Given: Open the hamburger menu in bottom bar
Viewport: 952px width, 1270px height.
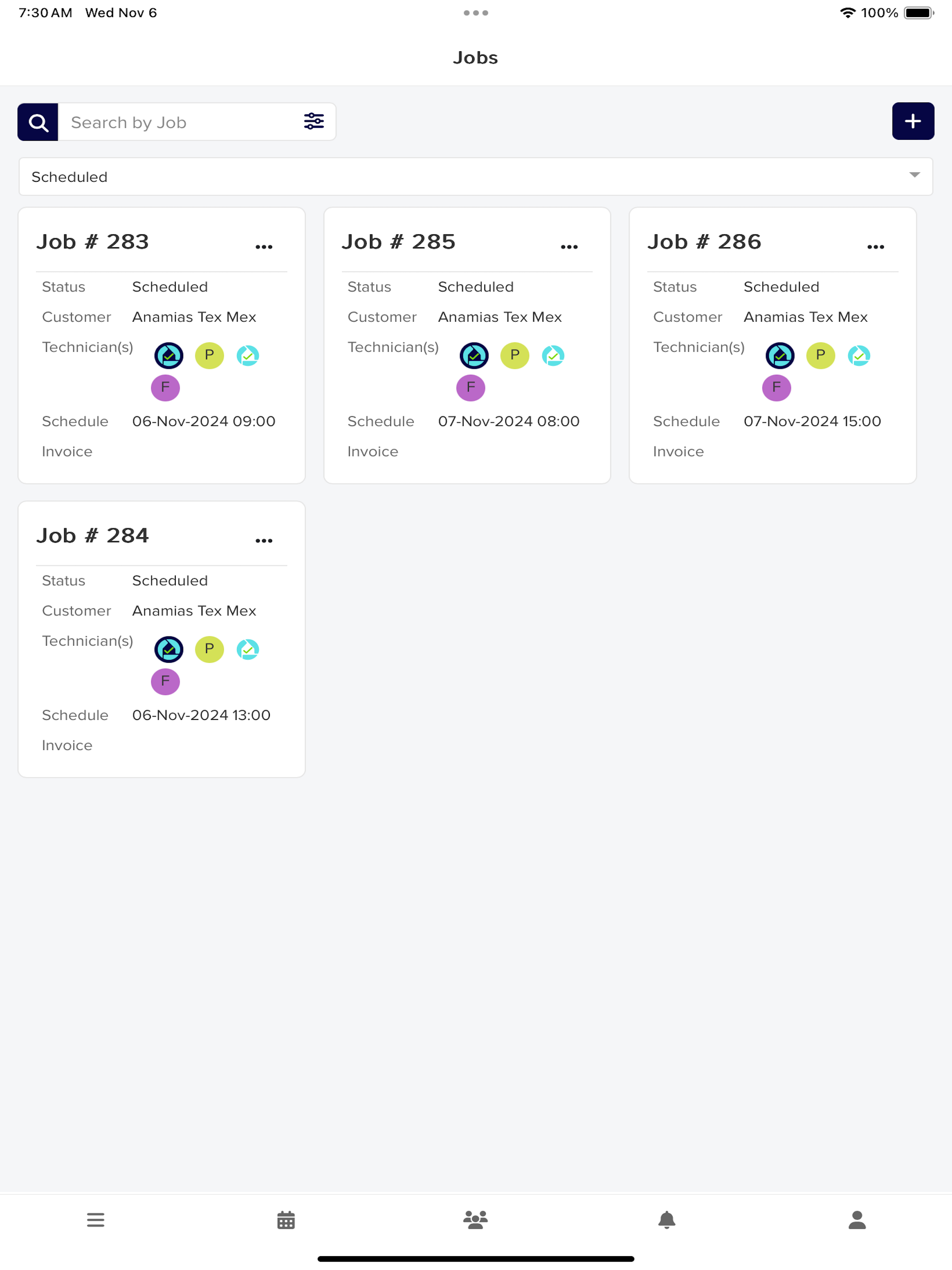Looking at the screenshot, I should 95,1220.
